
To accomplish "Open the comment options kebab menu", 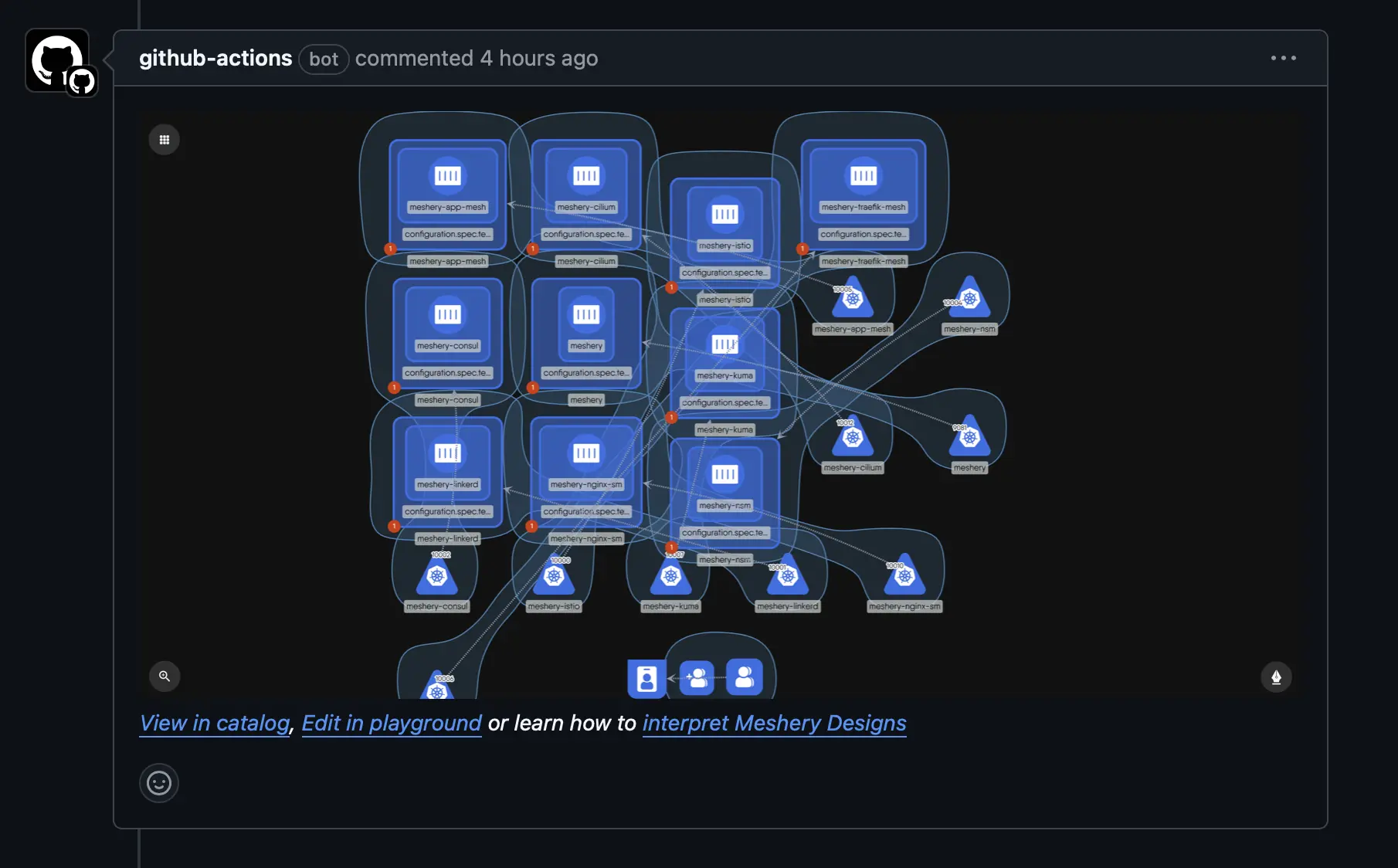I will (1282, 58).
